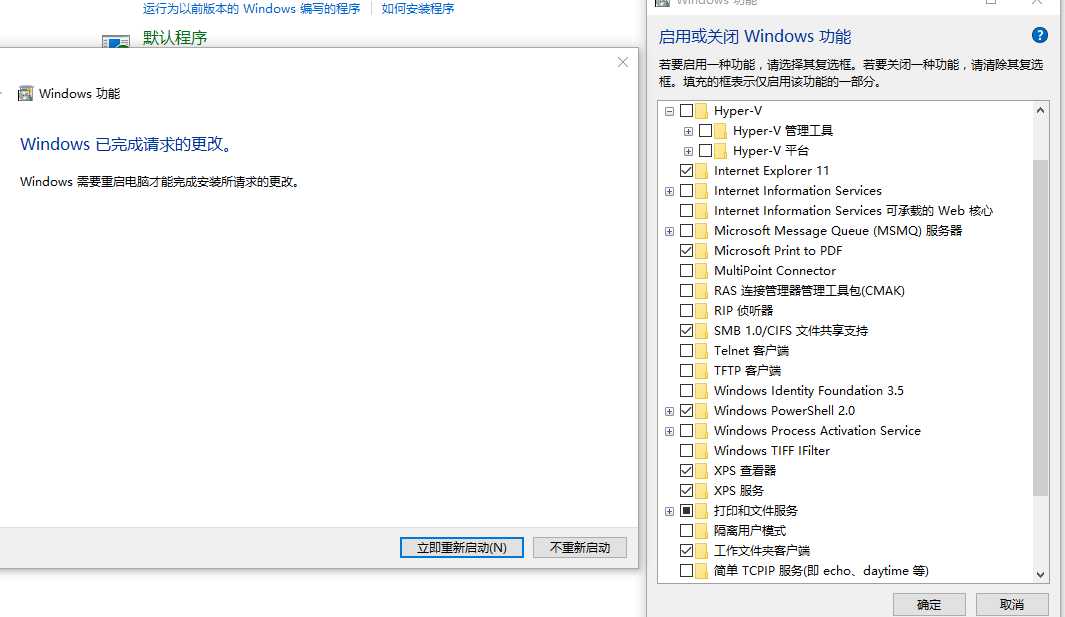Open 如何安装程序 link
This screenshot has width=1065, height=617.
[418, 9]
